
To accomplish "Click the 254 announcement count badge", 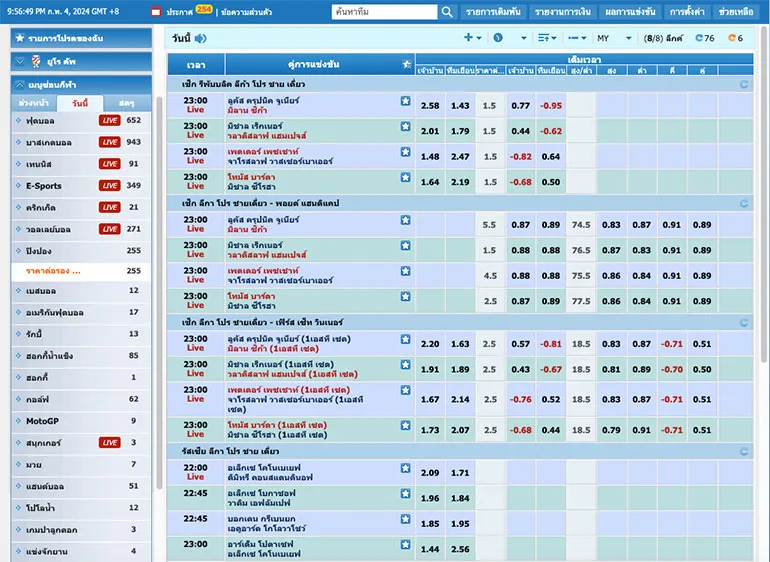I will [x=204, y=9].
